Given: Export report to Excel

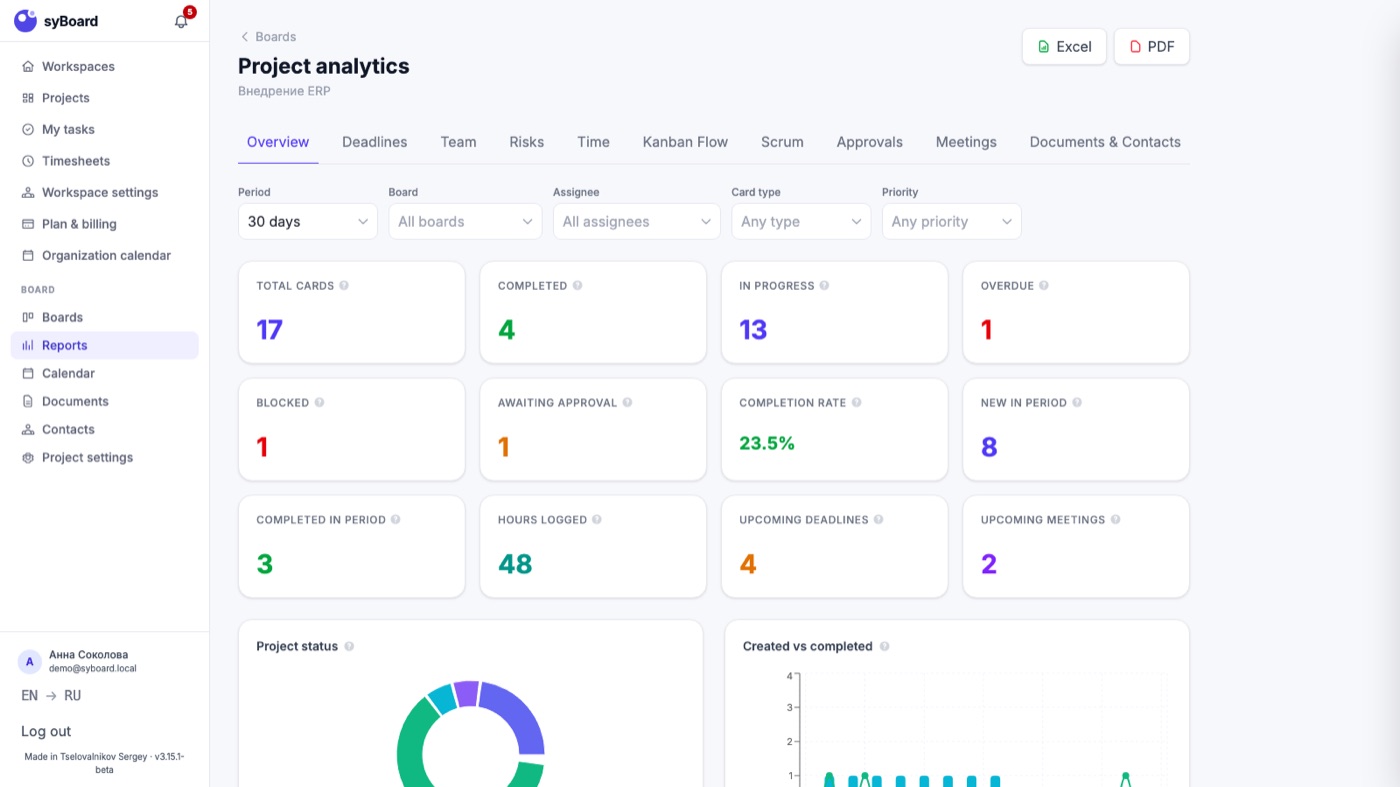Looking at the screenshot, I should tap(1064, 46).
